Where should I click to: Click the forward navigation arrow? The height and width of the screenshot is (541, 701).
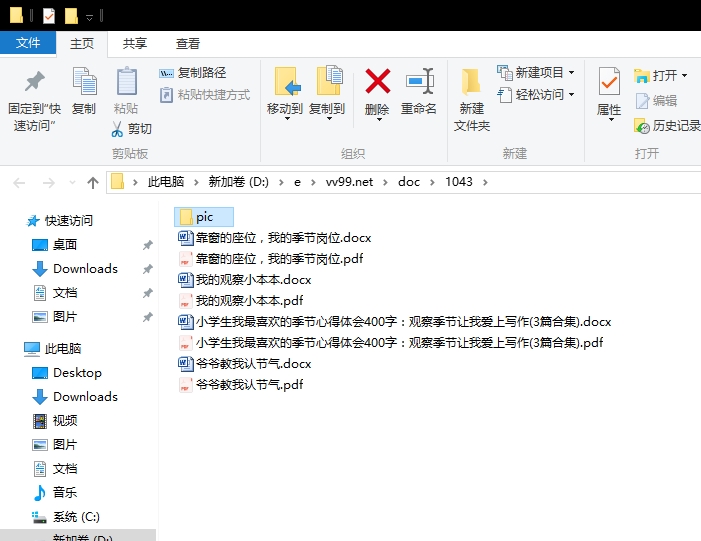[48, 182]
